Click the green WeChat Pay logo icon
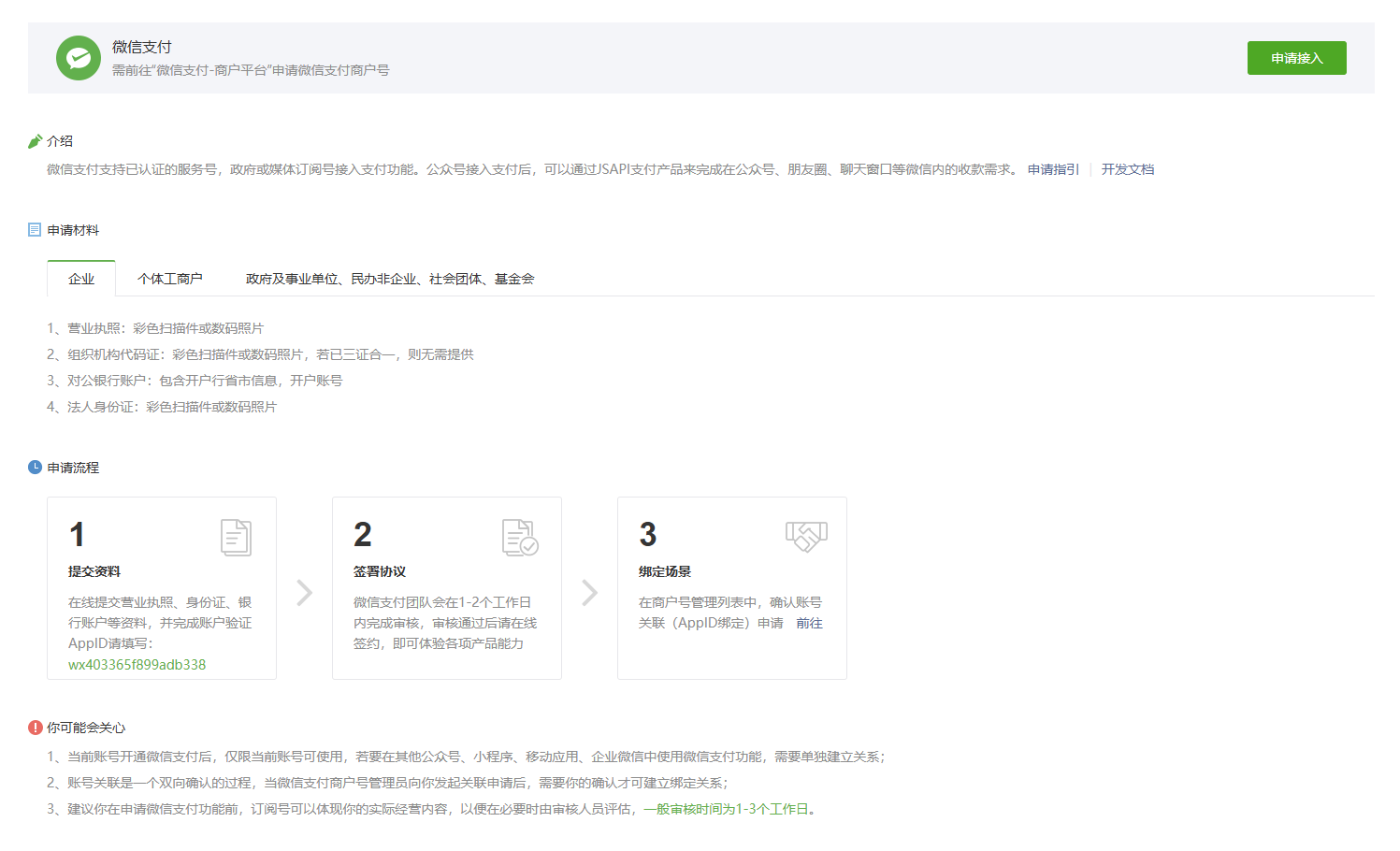This screenshot has height=851, width=1400. click(x=79, y=58)
